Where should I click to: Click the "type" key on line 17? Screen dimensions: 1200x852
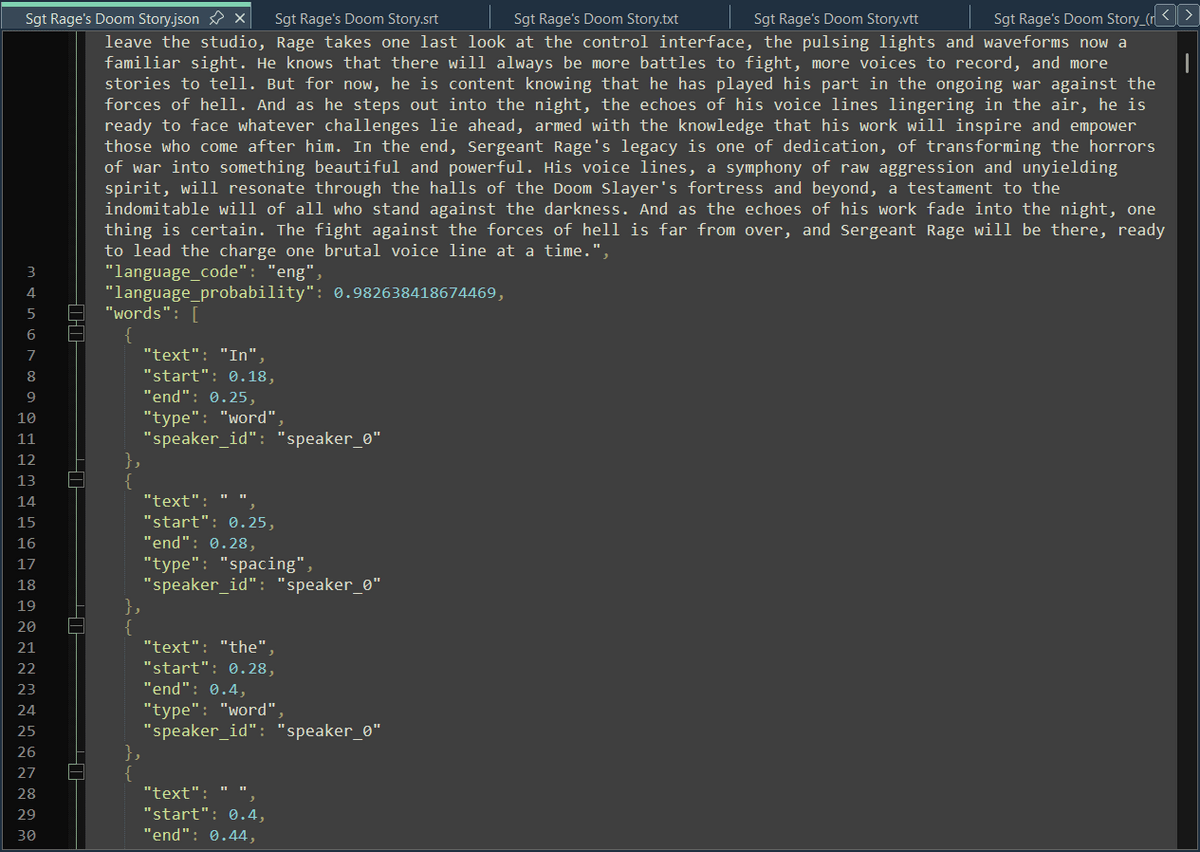point(173,564)
